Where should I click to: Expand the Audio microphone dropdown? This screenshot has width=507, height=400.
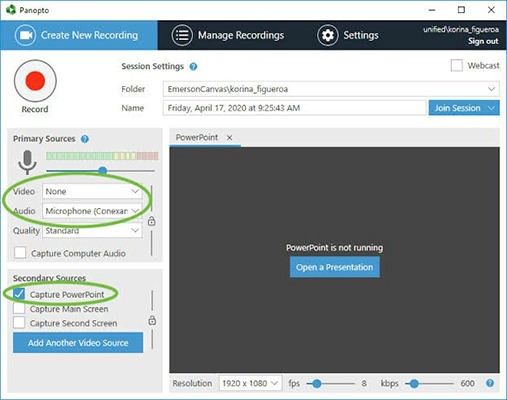(x=92, y=211)
